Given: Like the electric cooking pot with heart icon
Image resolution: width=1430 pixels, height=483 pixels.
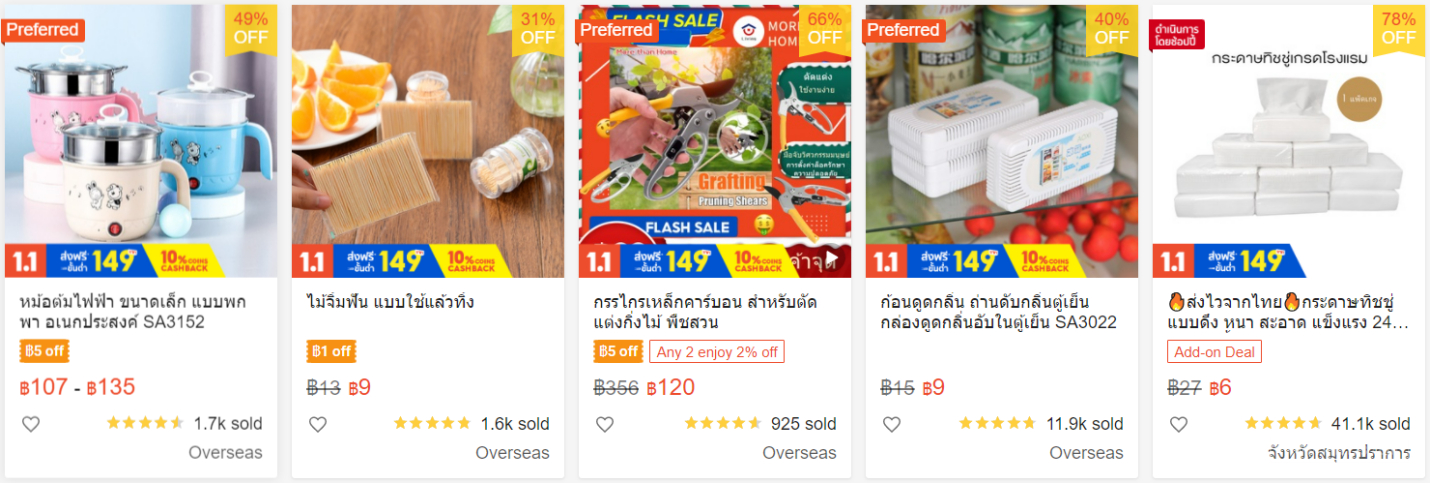Looking at the screenshot, I should [31, 424].
